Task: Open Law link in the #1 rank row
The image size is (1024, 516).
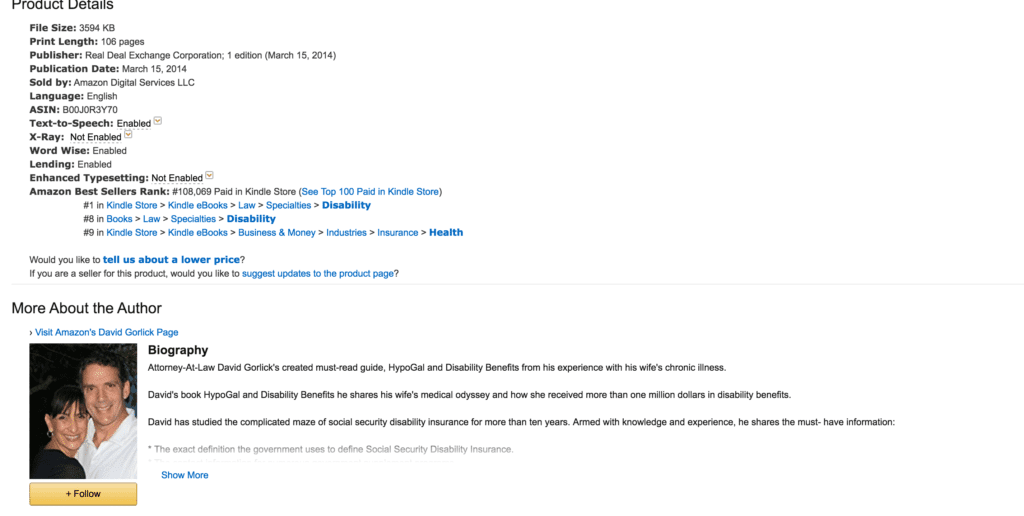Action: pos(247,205)
